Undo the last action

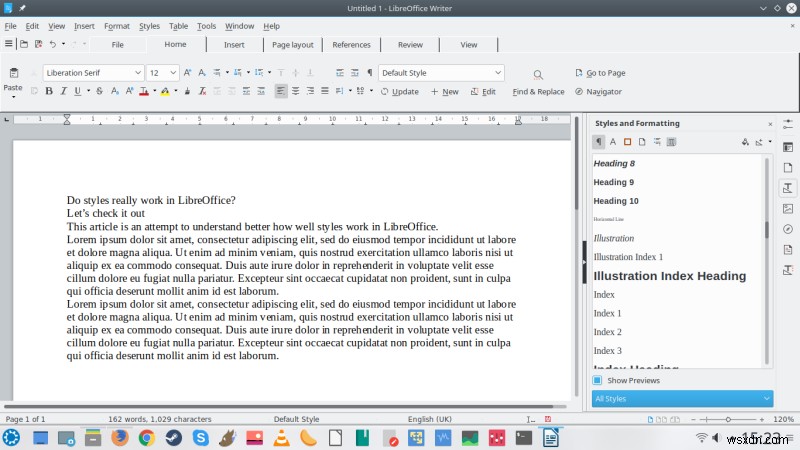pos(53,44)
